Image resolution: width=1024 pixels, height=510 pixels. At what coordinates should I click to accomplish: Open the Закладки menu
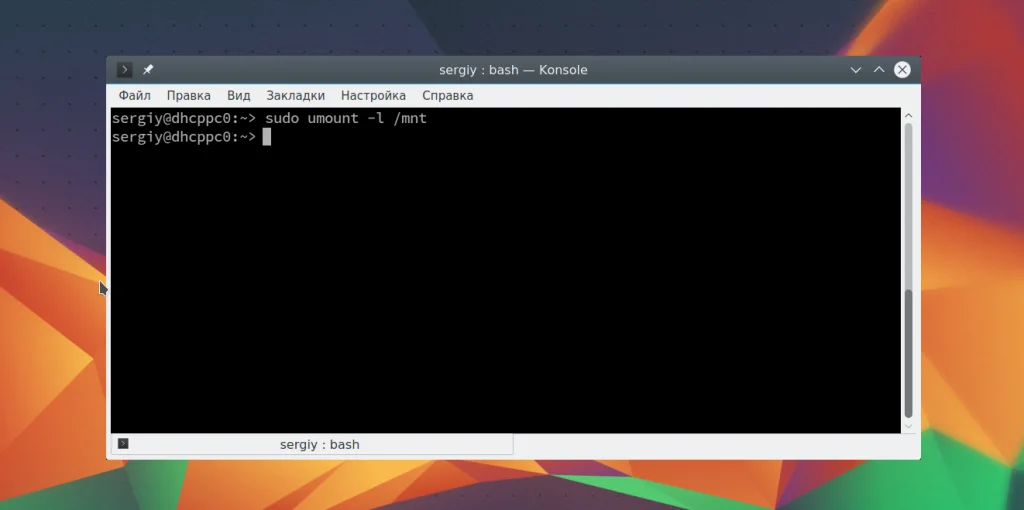point(295,95)
